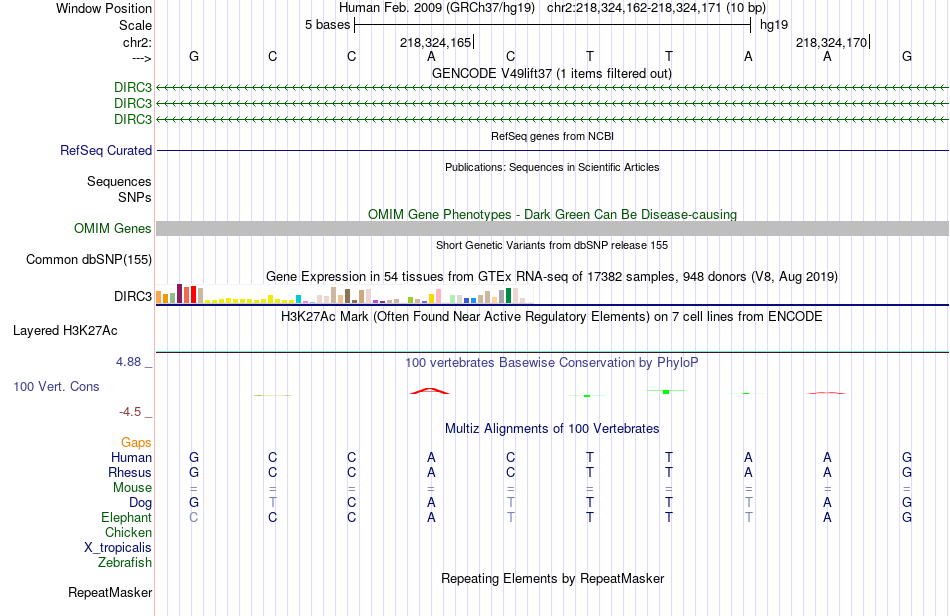Click the 218,324,165 position marker
950x616 pixels.
tap(436, 42)
